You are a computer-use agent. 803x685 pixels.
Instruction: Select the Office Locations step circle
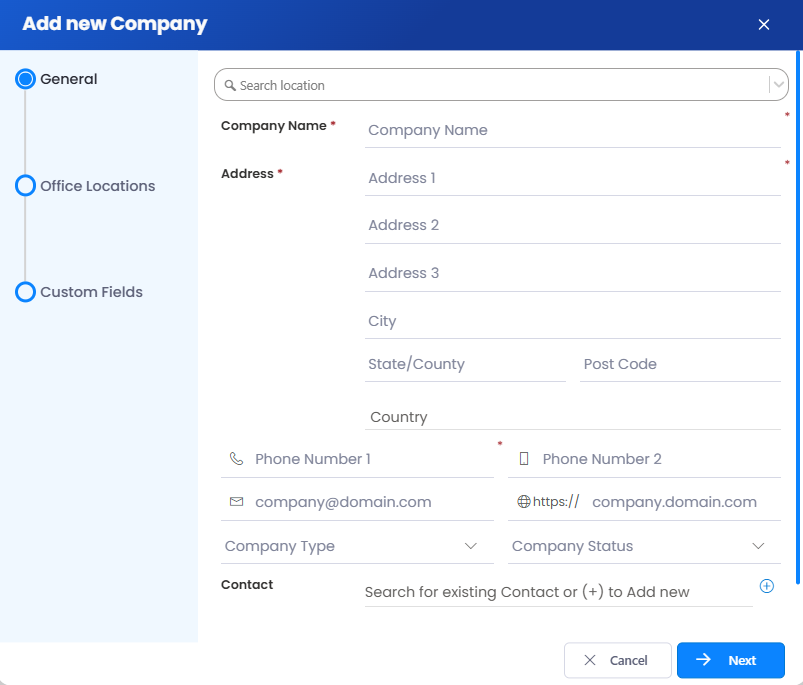coord(26,186)
